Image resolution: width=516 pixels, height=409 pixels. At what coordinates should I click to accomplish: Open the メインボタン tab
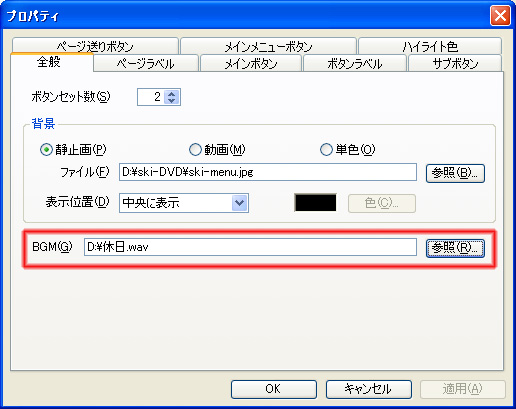coord(251,63)
